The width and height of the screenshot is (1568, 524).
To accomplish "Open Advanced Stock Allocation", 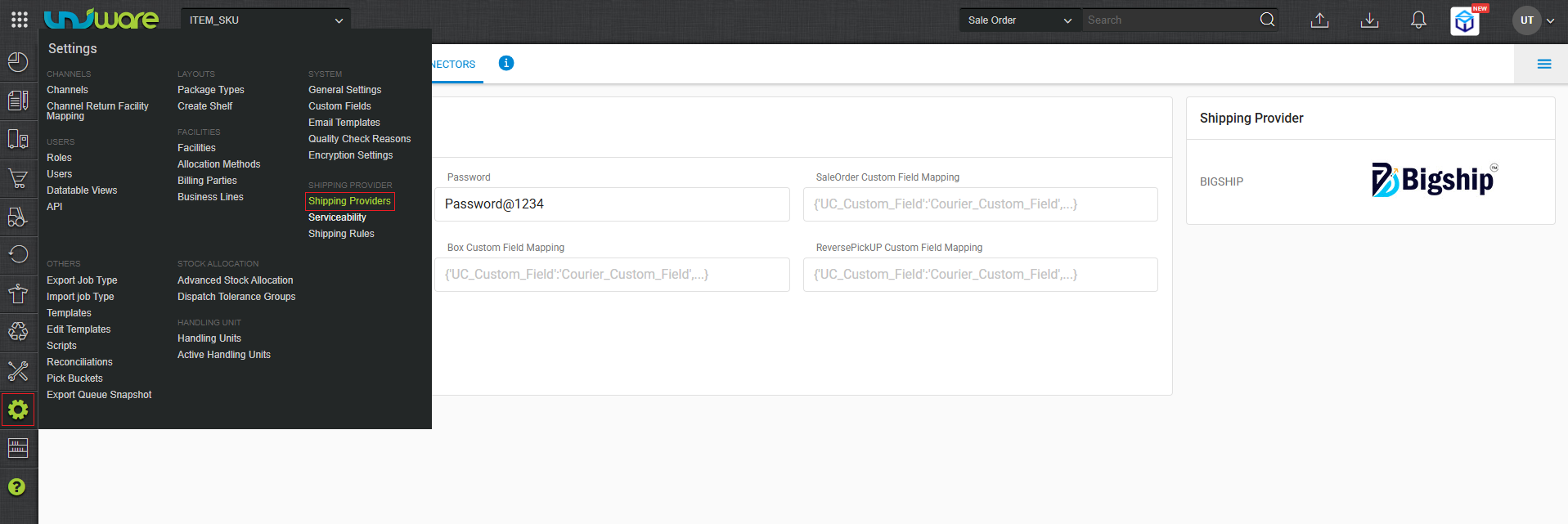I will tap(235, 280).
